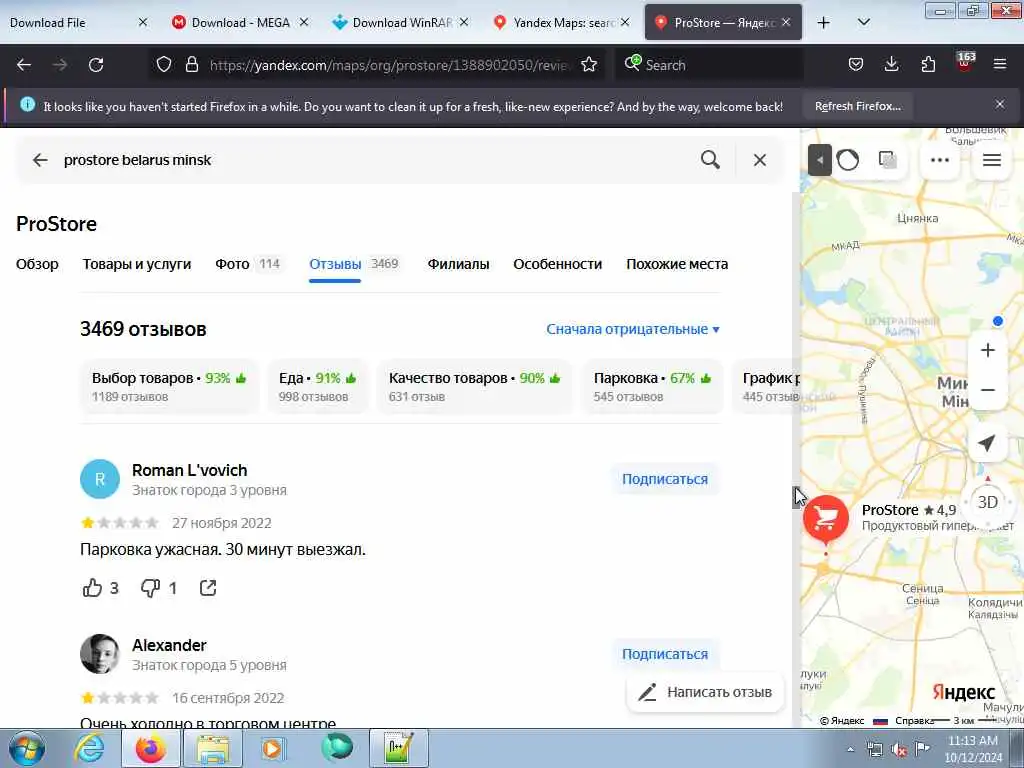Filter reviews by Качество товаров
The image size is (1024, 768).
[x=474, y=387]
